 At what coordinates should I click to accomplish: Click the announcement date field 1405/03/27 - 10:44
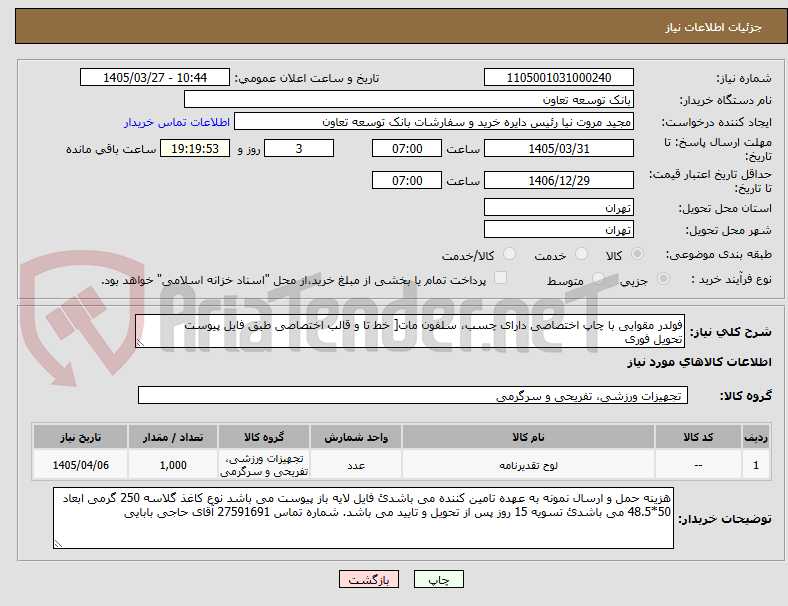click(x=155, y=77)
